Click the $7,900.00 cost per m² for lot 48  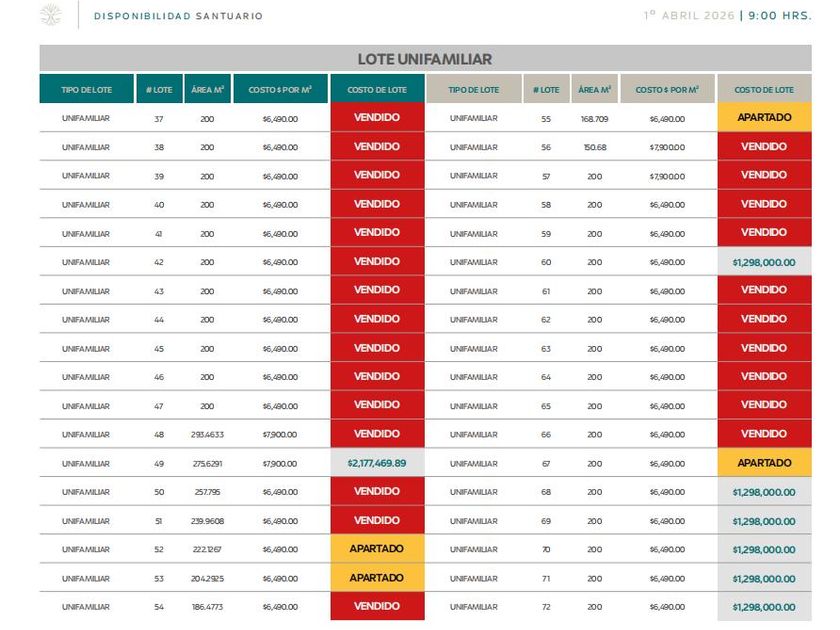(x=280, y=434)
